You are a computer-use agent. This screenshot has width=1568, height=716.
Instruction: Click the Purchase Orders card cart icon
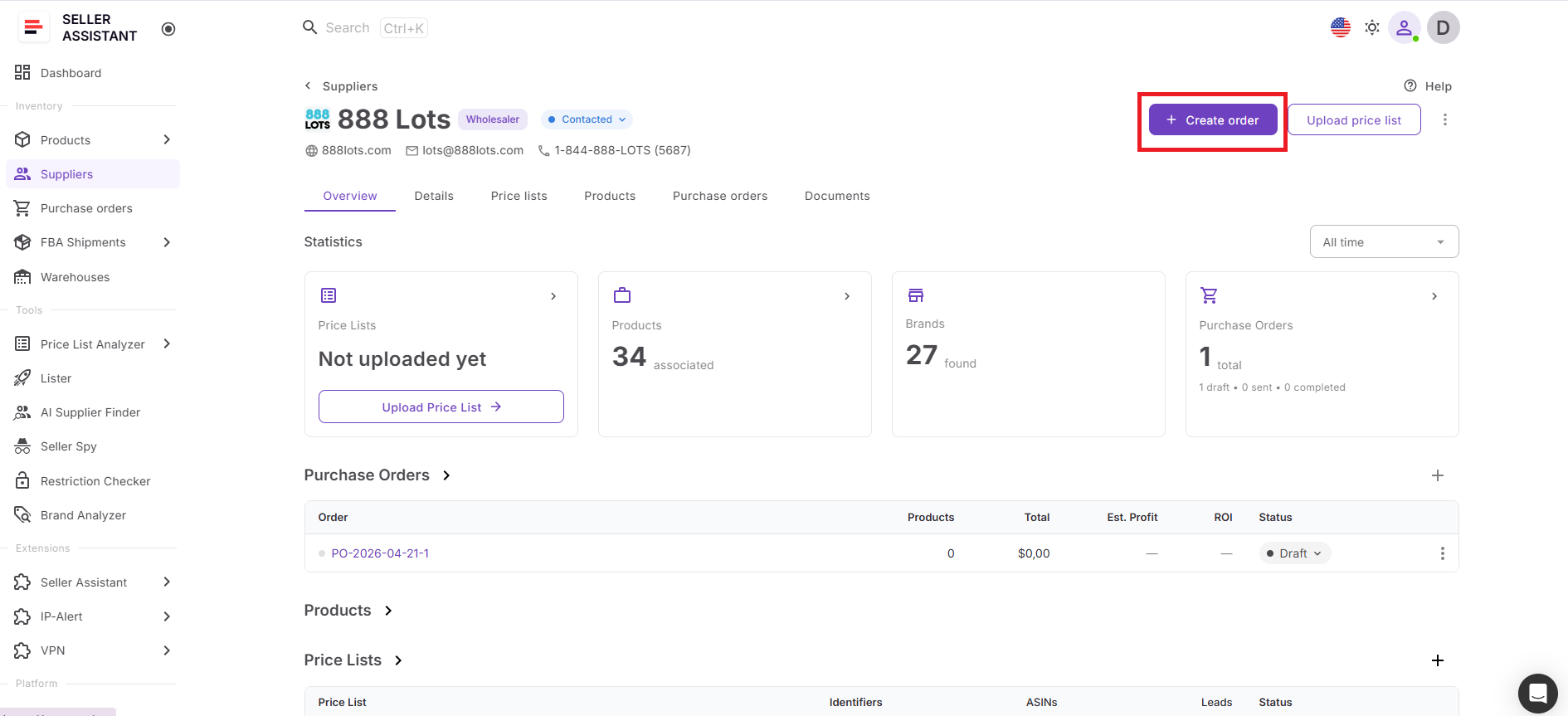[1210, 295]
